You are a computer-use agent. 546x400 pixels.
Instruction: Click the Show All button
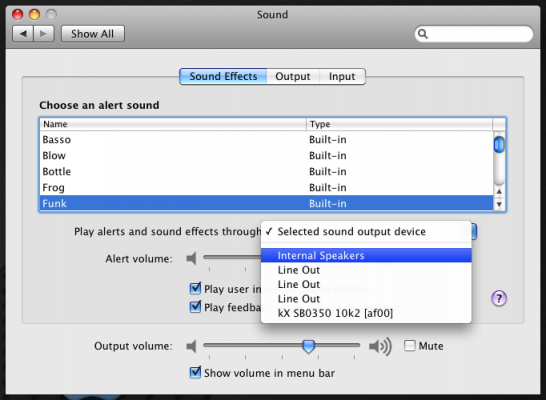click(x=93, y=34)
